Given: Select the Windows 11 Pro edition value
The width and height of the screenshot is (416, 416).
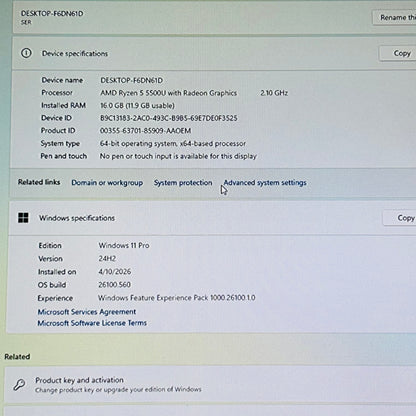Looking at the screenshot, I should click(124, 245).
